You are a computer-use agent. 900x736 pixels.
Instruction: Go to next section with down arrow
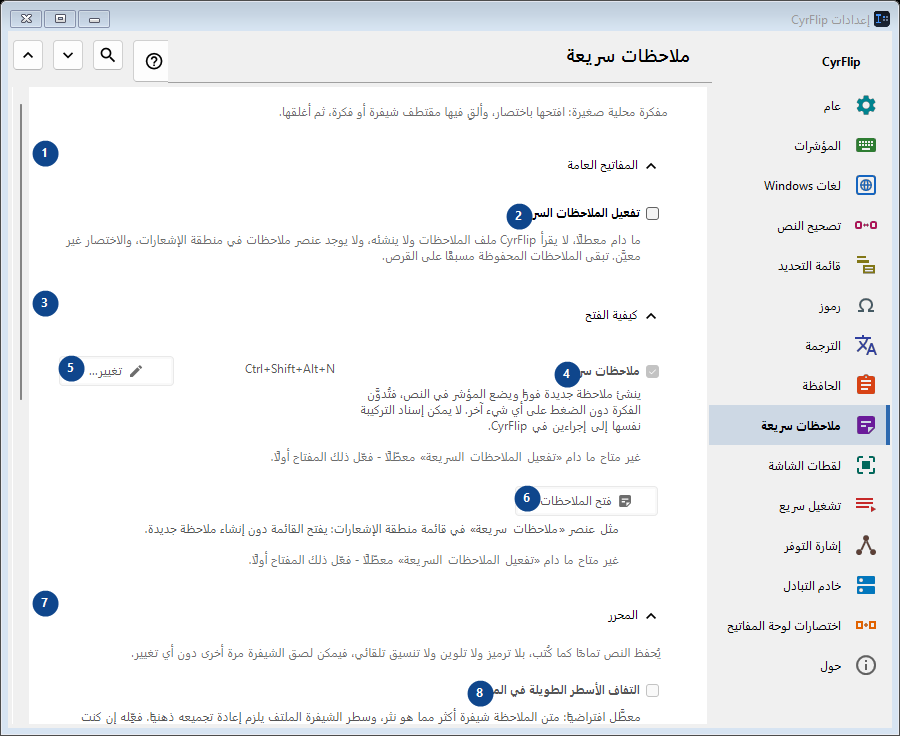pyautogui.click(x=68, y=55)
